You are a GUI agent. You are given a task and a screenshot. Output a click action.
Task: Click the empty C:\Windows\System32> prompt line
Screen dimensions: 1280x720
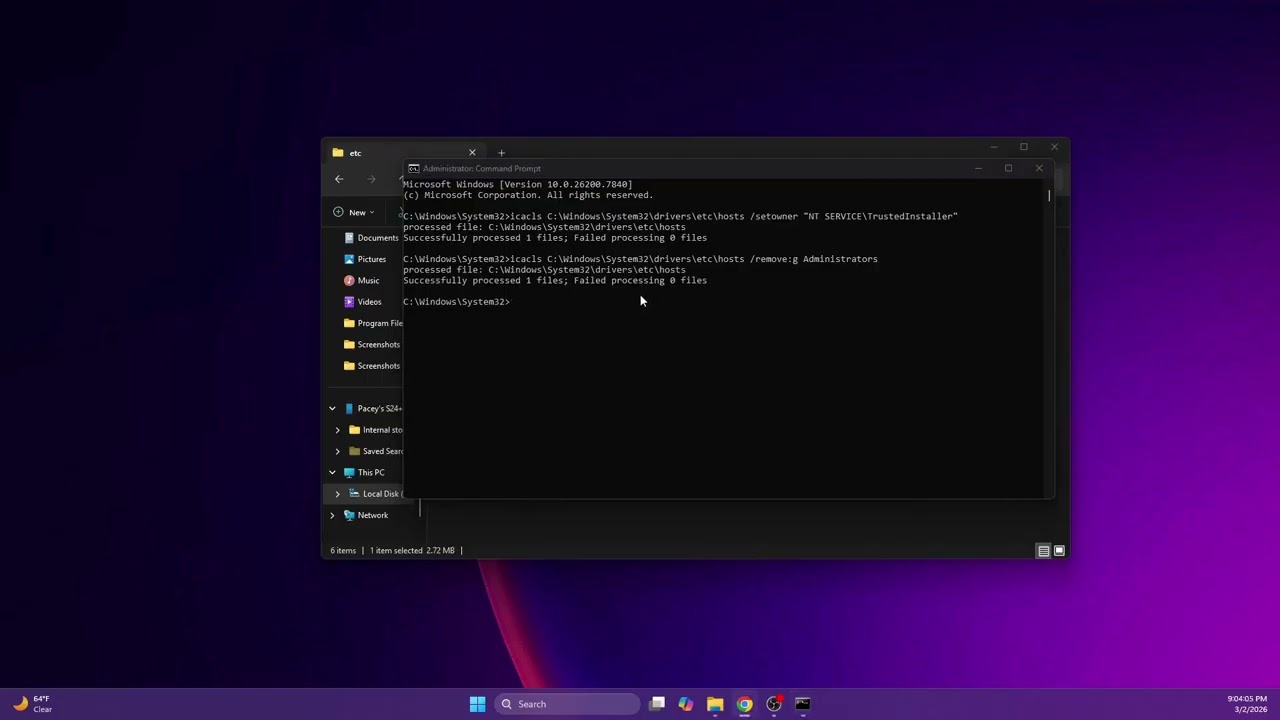point(457,302)
